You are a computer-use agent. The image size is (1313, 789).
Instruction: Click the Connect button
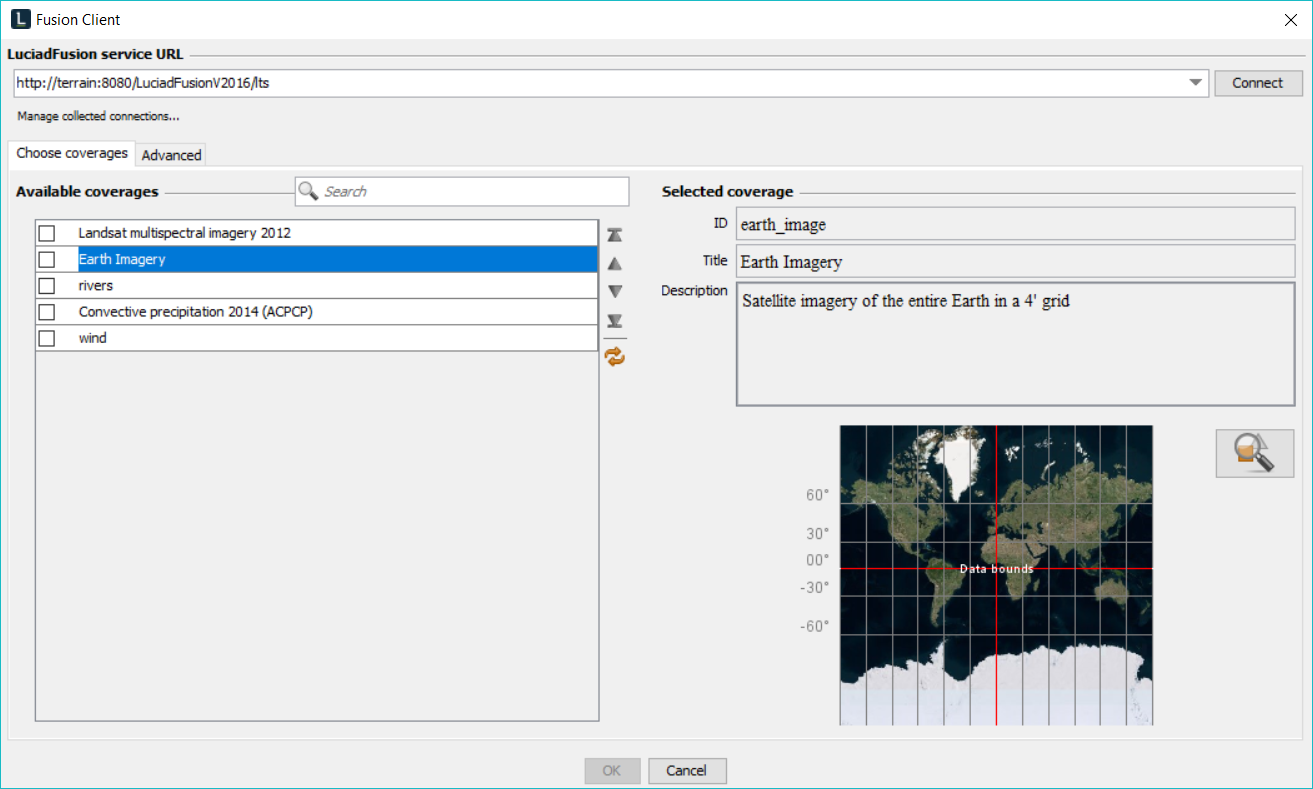click(x=1258, y=83)
